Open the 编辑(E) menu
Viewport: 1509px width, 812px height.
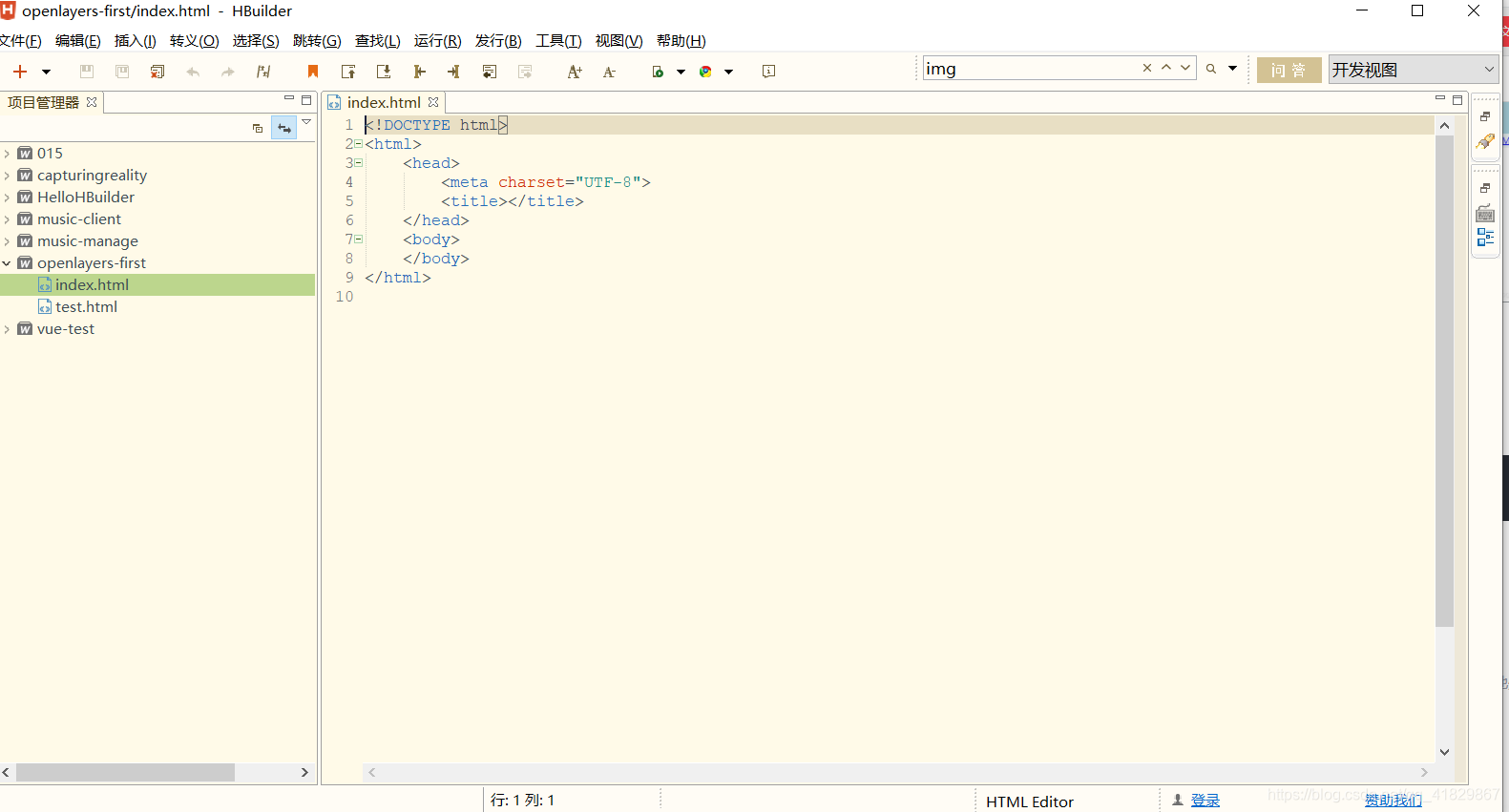(x=78, y=40)
